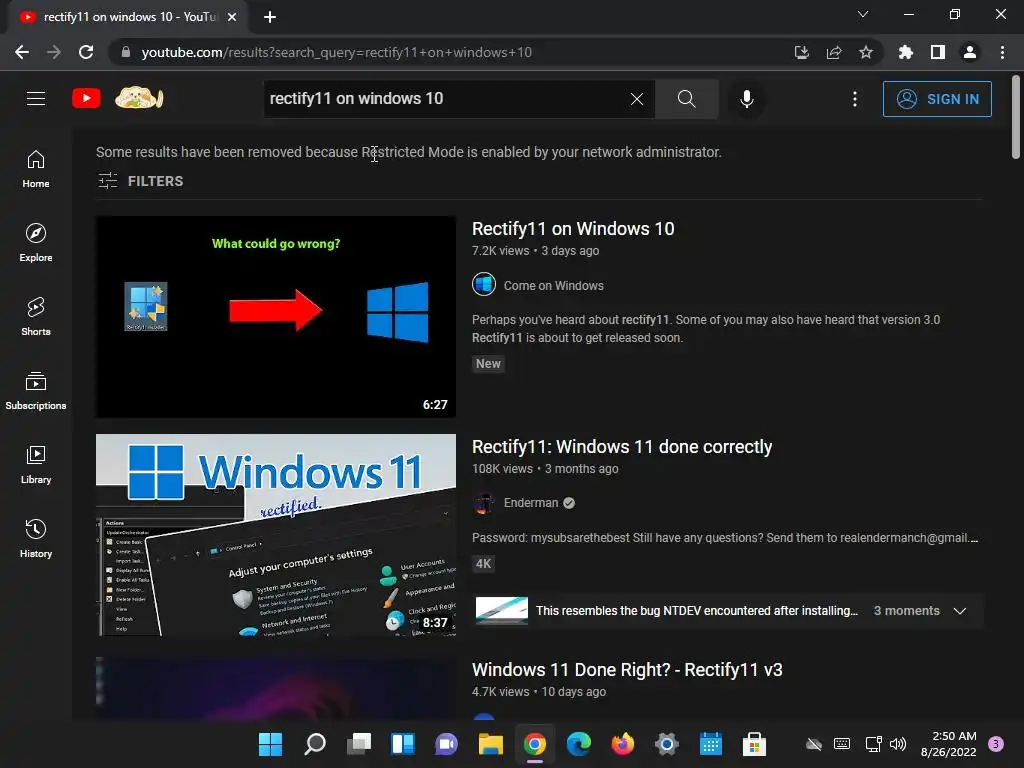Open Task View on taskbar

point(359,744)
